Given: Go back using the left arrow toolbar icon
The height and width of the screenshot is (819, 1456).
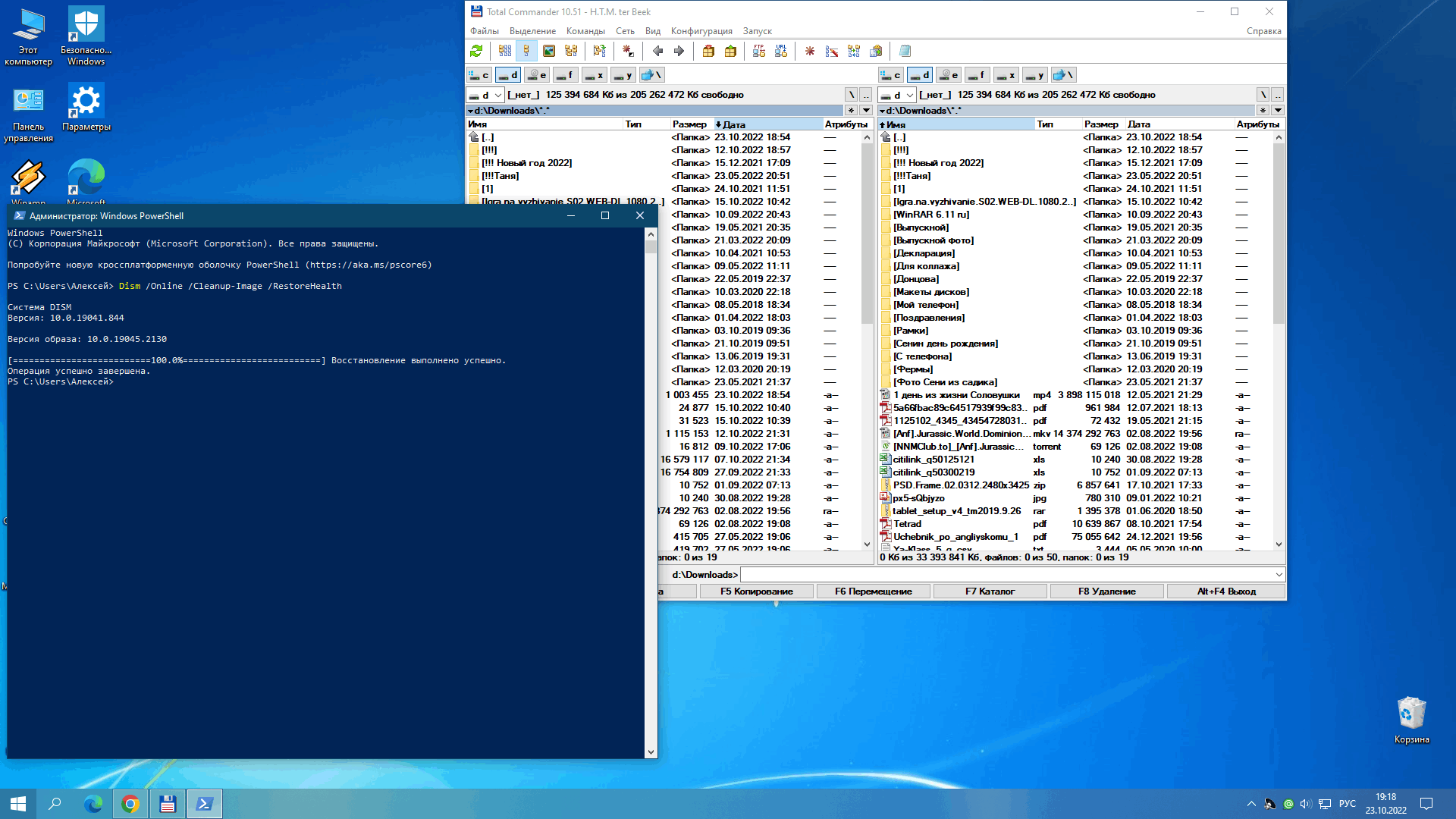Looking at the screenshot, I should [657, 51].
